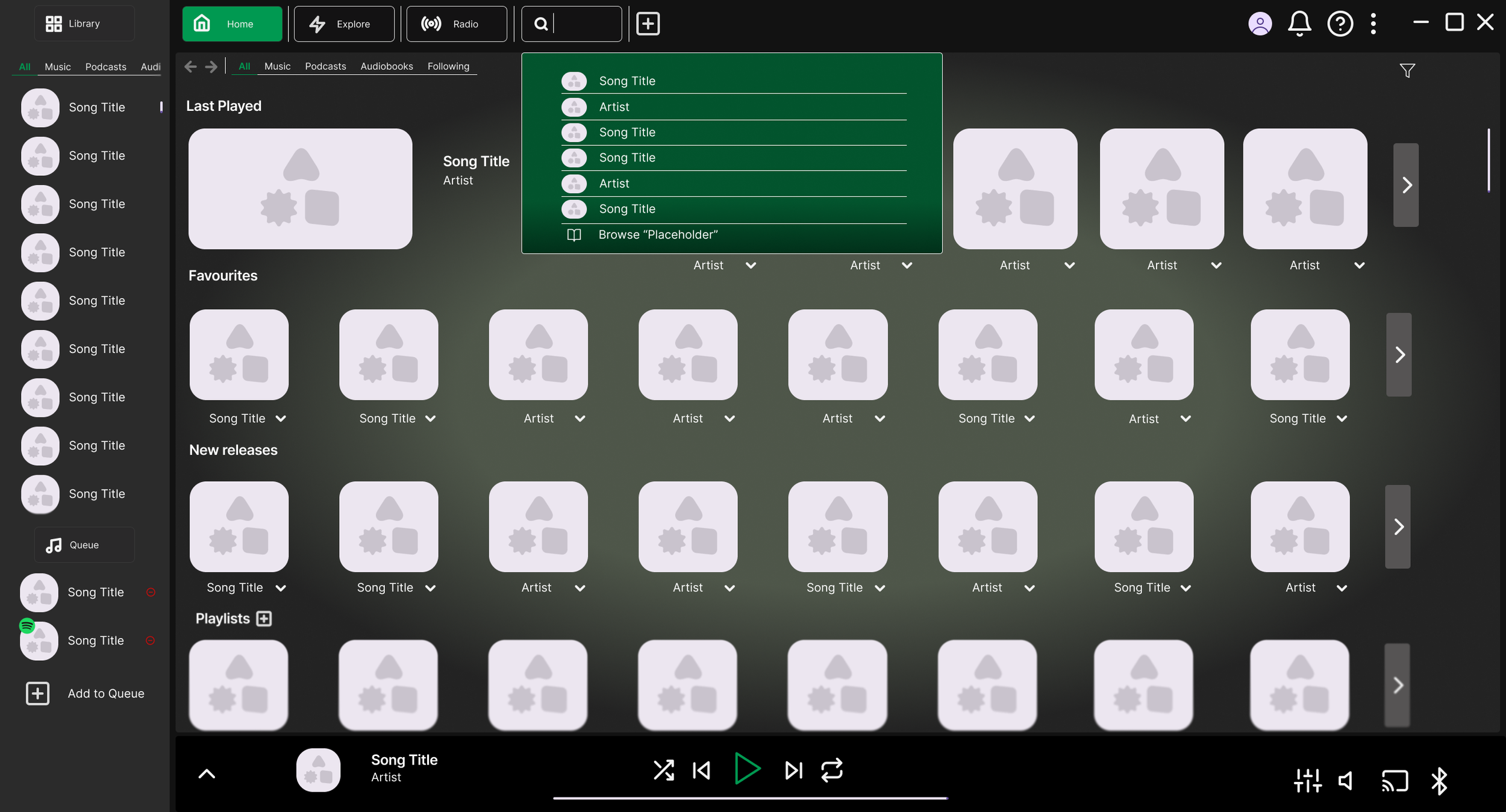
Task: Open notifications bell
Action: point(1299,24)
